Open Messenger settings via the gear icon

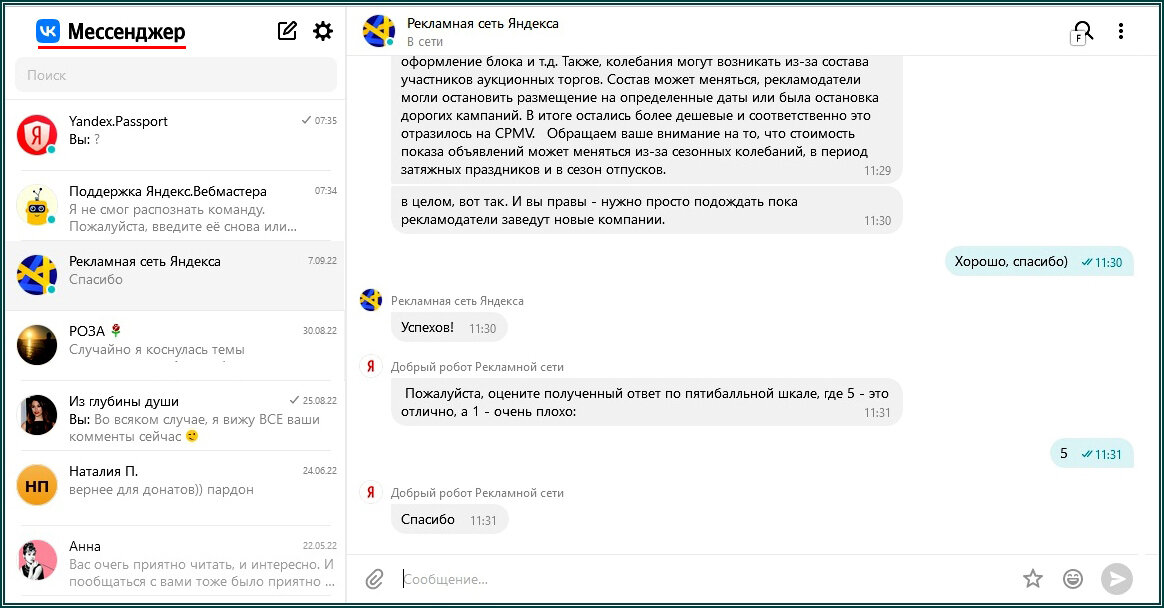pyautogui.click(x=322, y=30)
